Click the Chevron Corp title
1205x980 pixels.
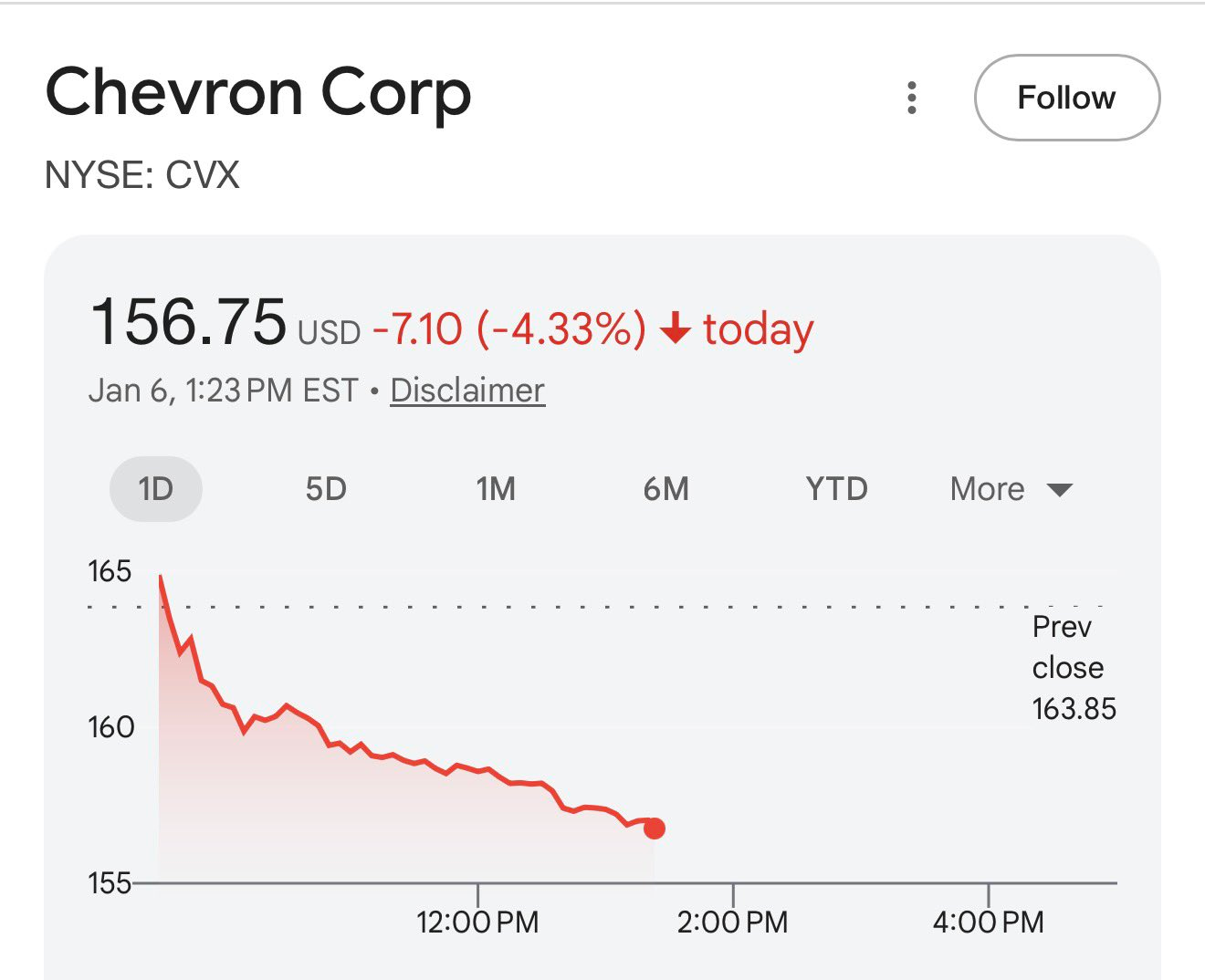[x=258, y=94]
